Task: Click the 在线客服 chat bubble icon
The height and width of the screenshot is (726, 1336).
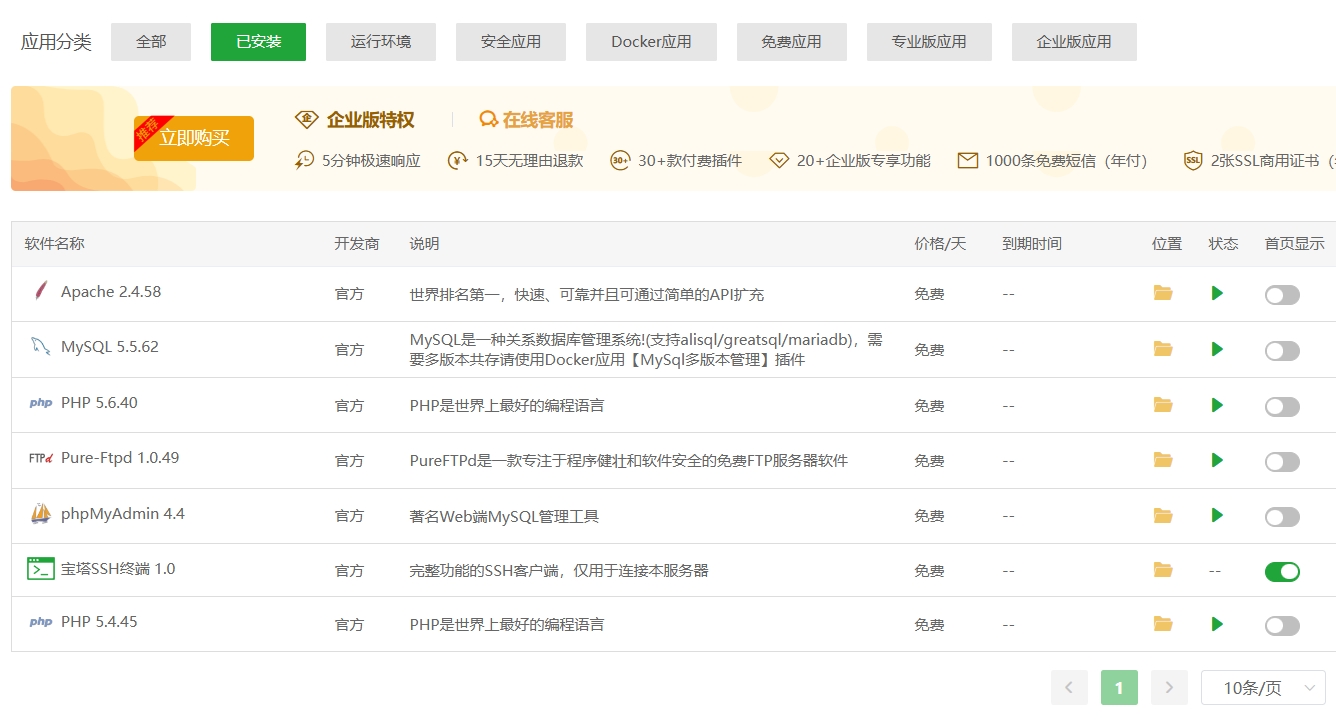Action: (x=488, y=120)
